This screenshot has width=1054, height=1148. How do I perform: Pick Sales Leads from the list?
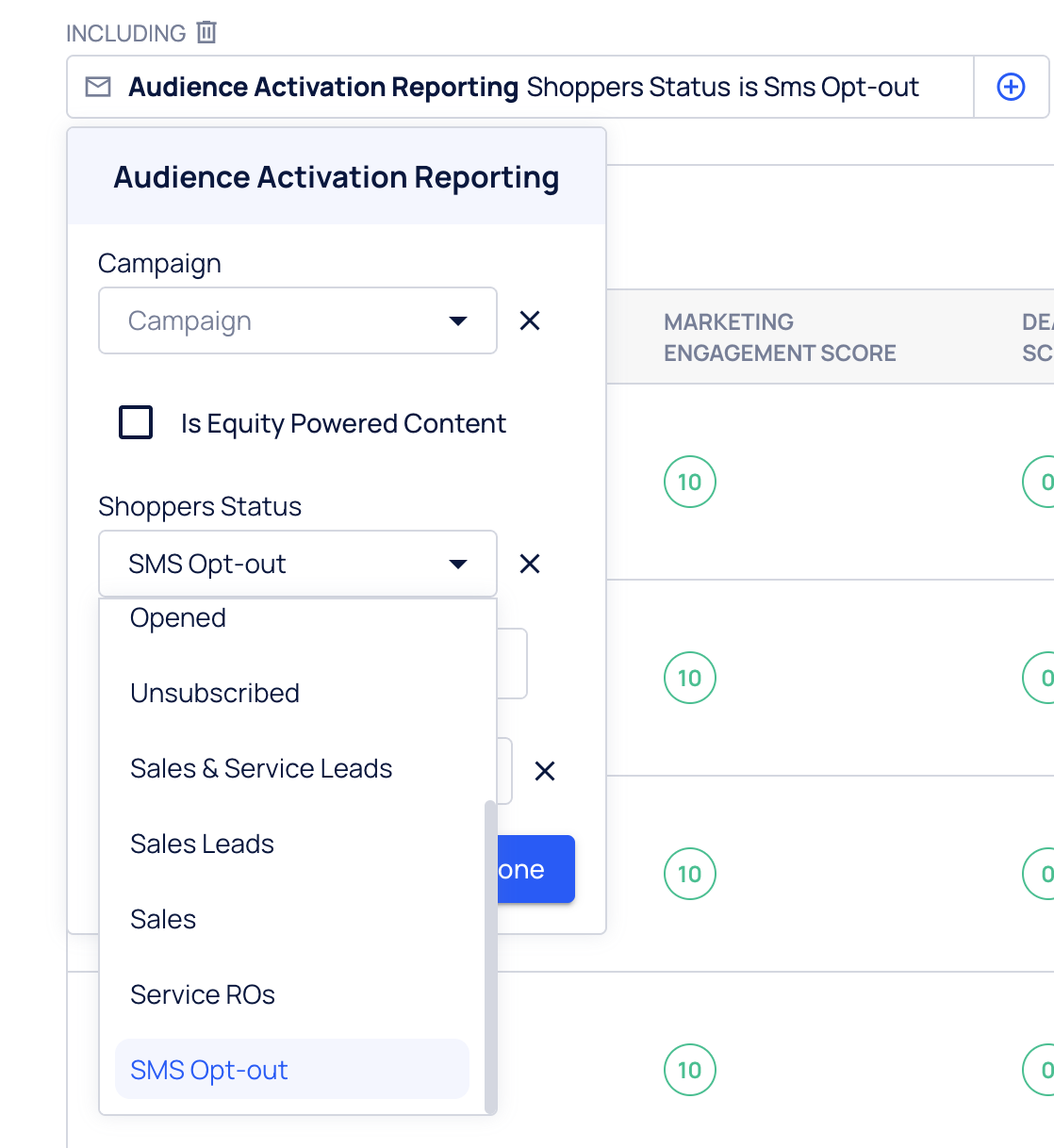[x=202, y=845]
